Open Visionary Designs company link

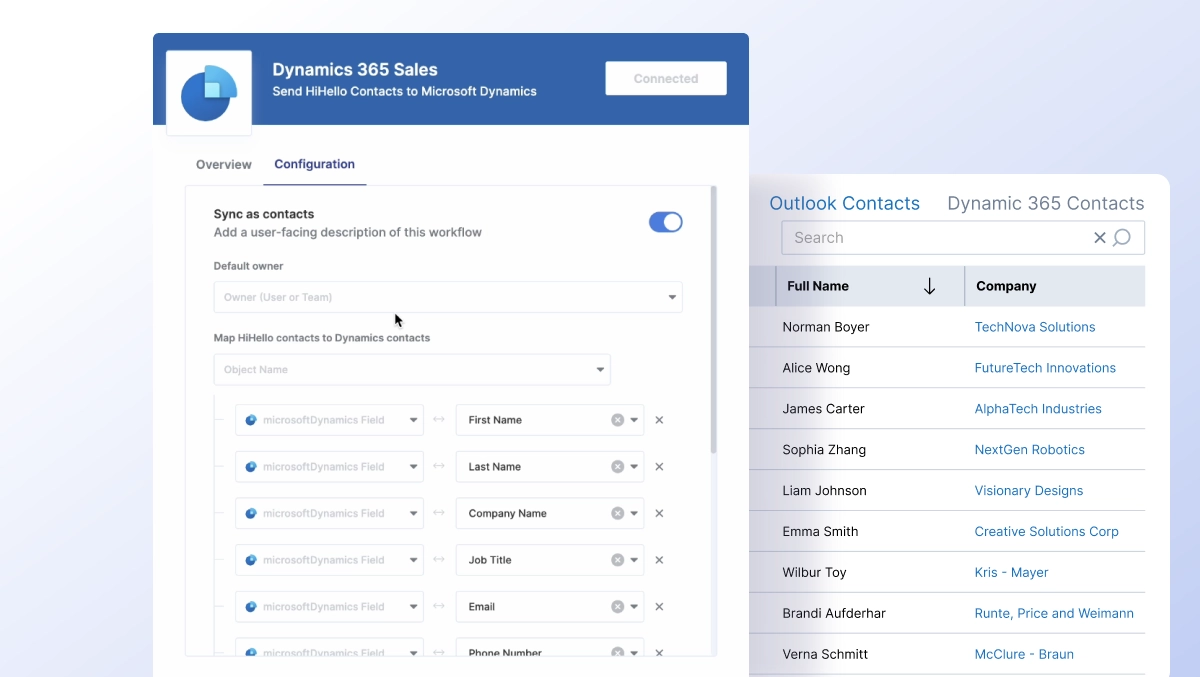pyautogui.click(x=1029, y=491)
